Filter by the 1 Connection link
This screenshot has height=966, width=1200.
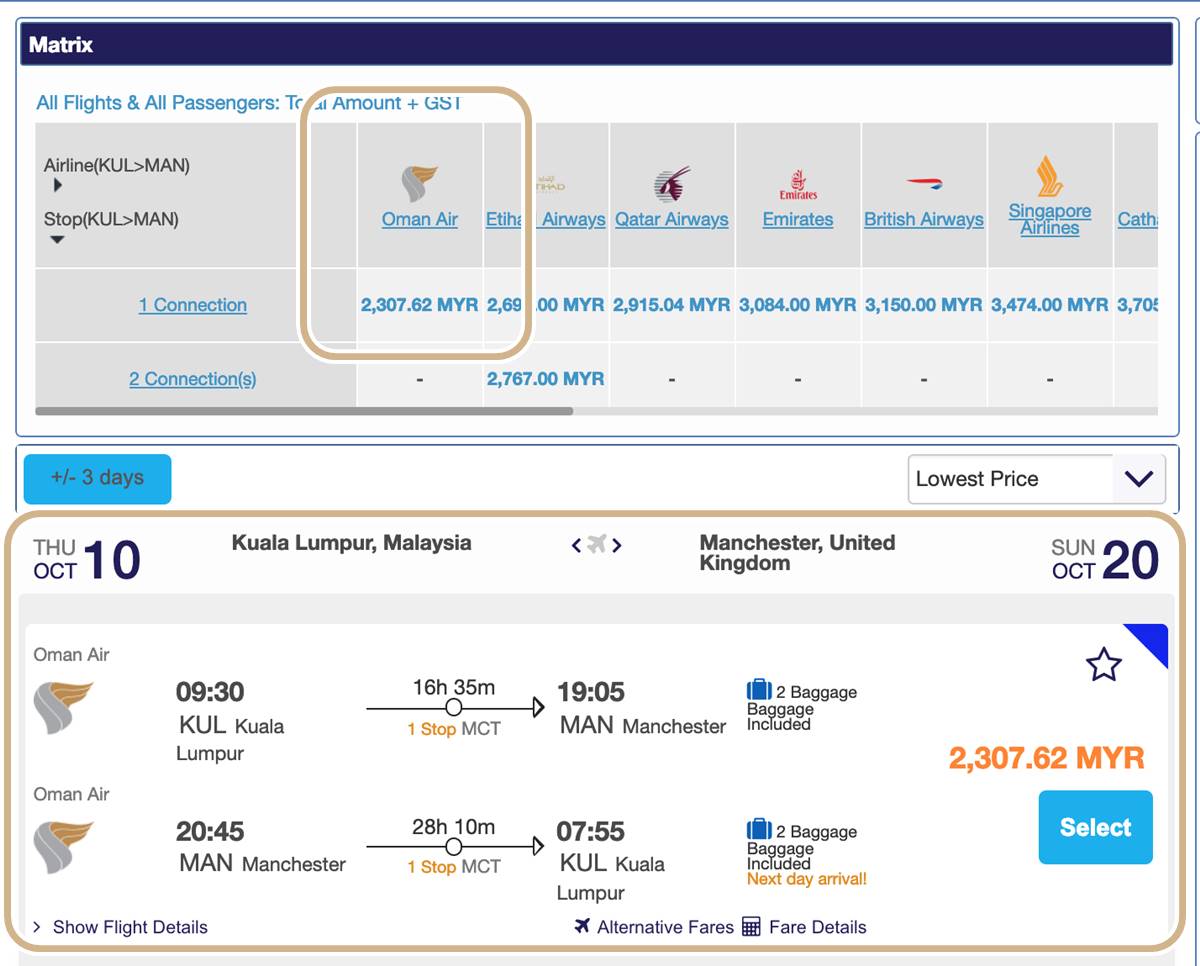(x=193, y=305)
